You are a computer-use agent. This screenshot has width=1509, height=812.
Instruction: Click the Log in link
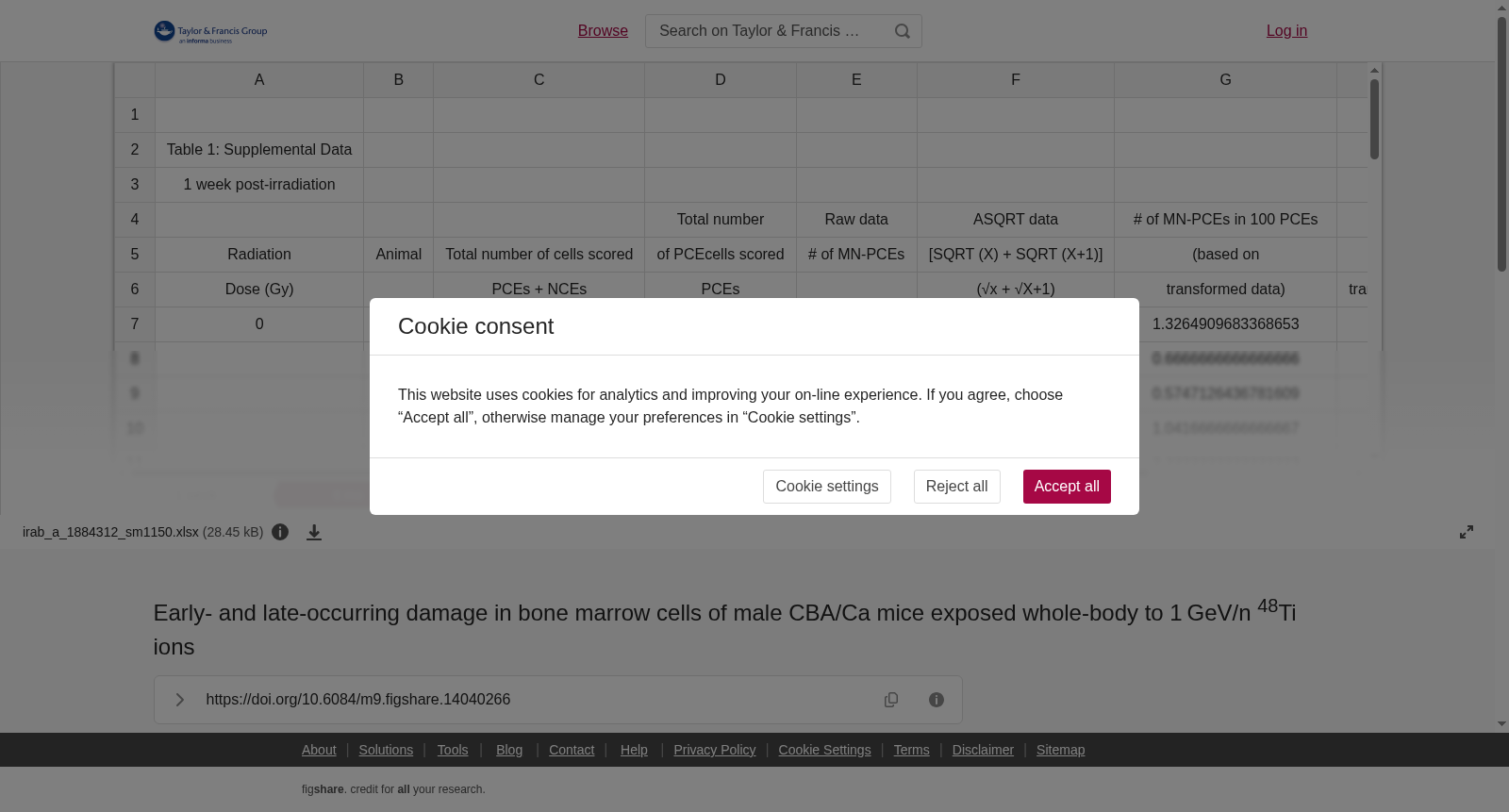pyautogui.click(x=1286, y=31)
